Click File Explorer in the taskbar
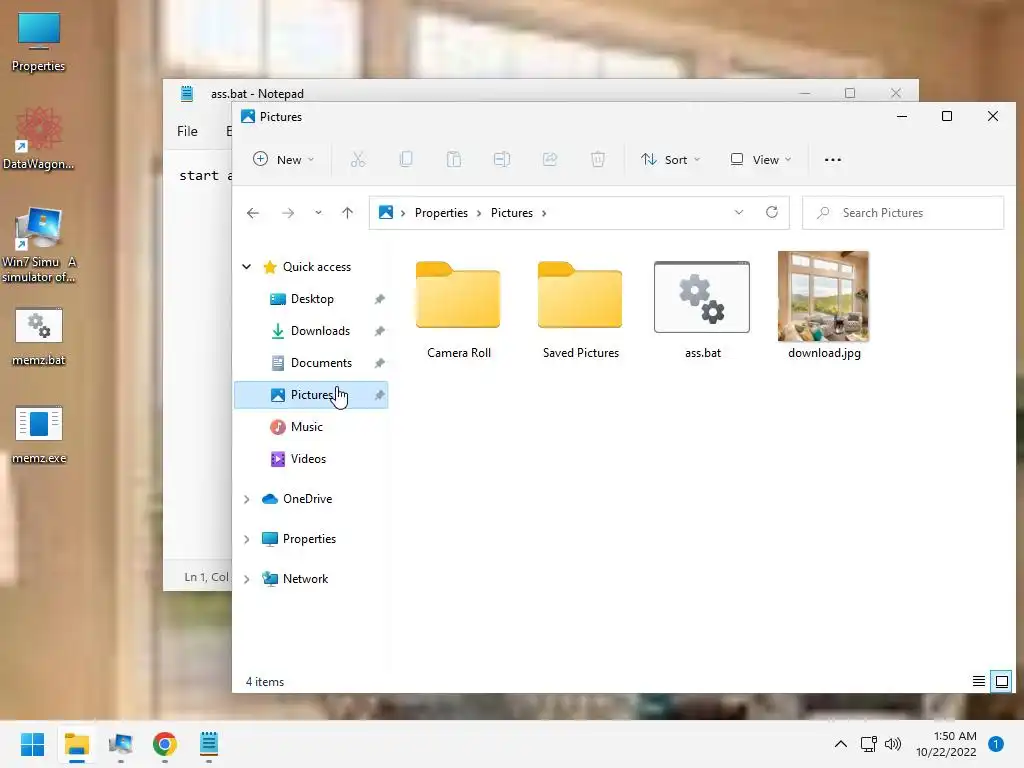 coord(76,744)
